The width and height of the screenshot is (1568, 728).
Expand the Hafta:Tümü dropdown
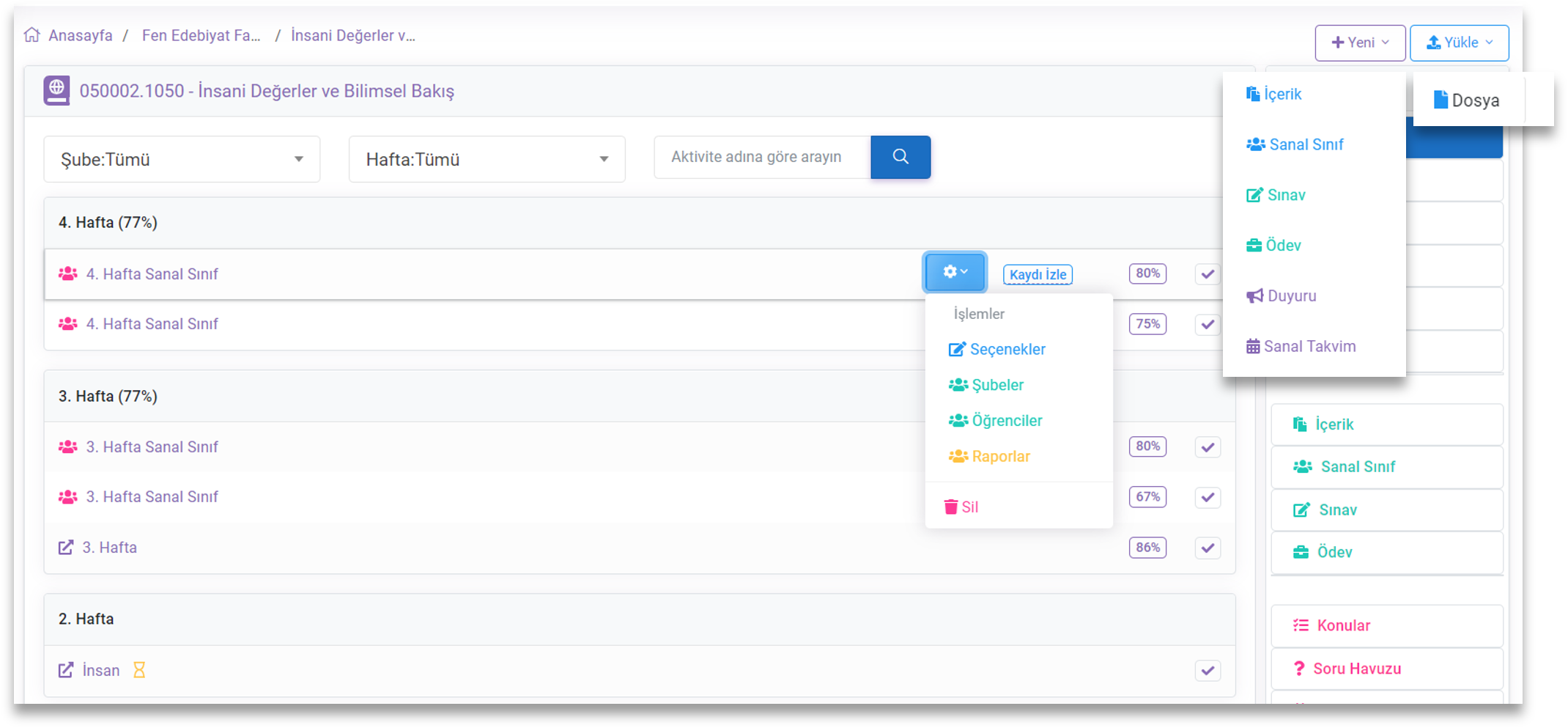(x=487, y=159)
